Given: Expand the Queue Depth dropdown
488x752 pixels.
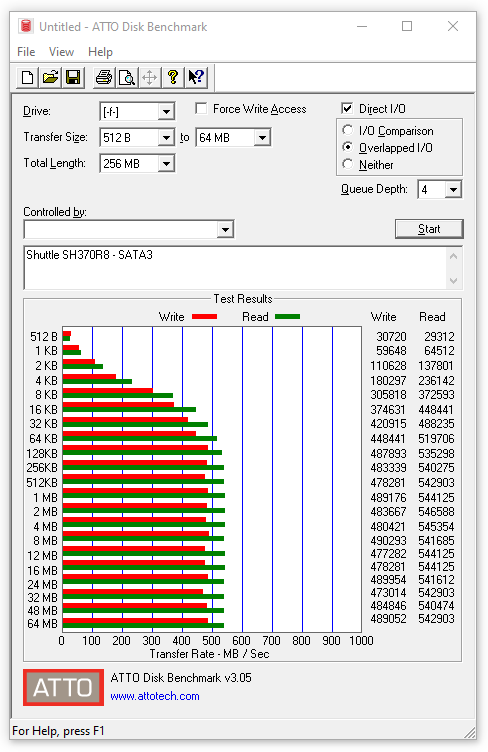Looking at the screenshot, I should click(x=453, y=190).
